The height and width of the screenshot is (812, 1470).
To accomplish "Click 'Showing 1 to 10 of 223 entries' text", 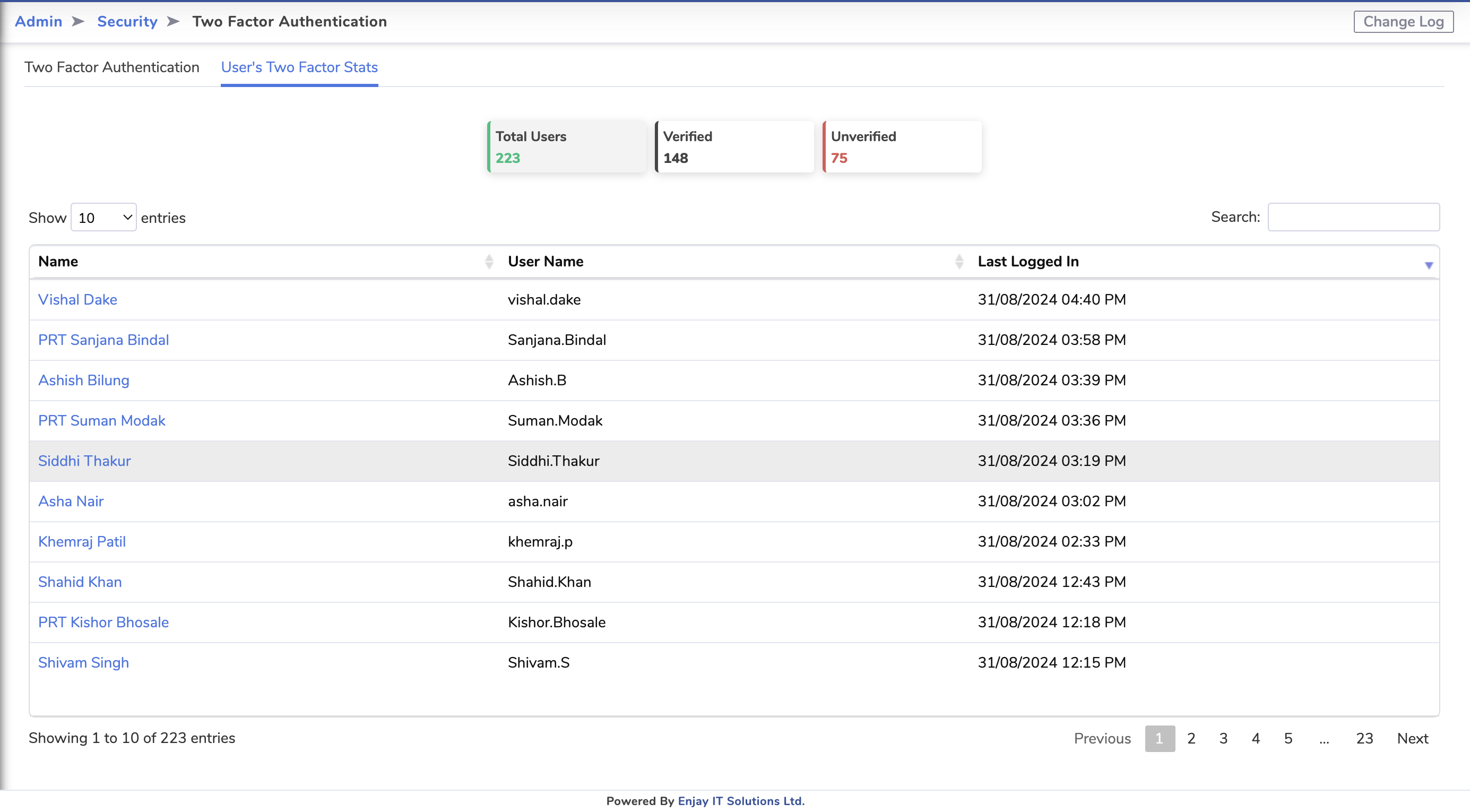I will pos(132,738).
